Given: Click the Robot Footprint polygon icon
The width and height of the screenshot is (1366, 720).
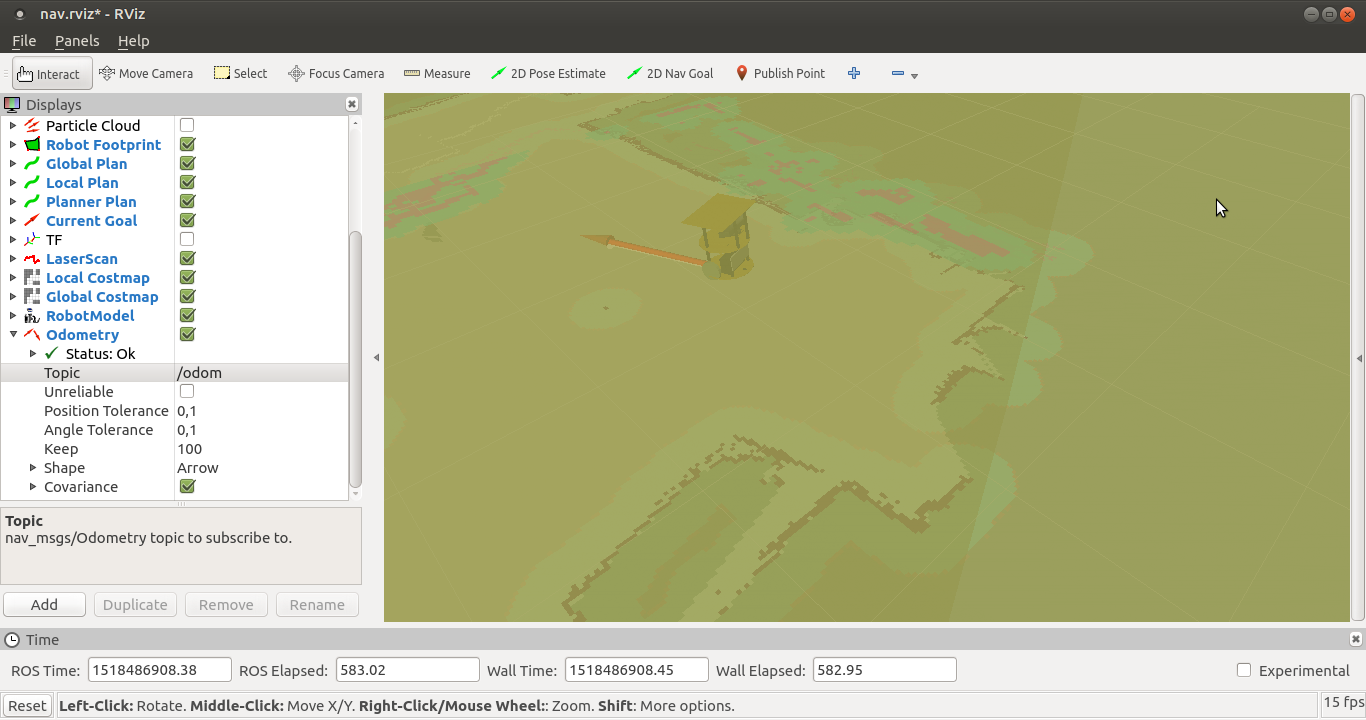Looking at the screenshot, I should (32, 144).
